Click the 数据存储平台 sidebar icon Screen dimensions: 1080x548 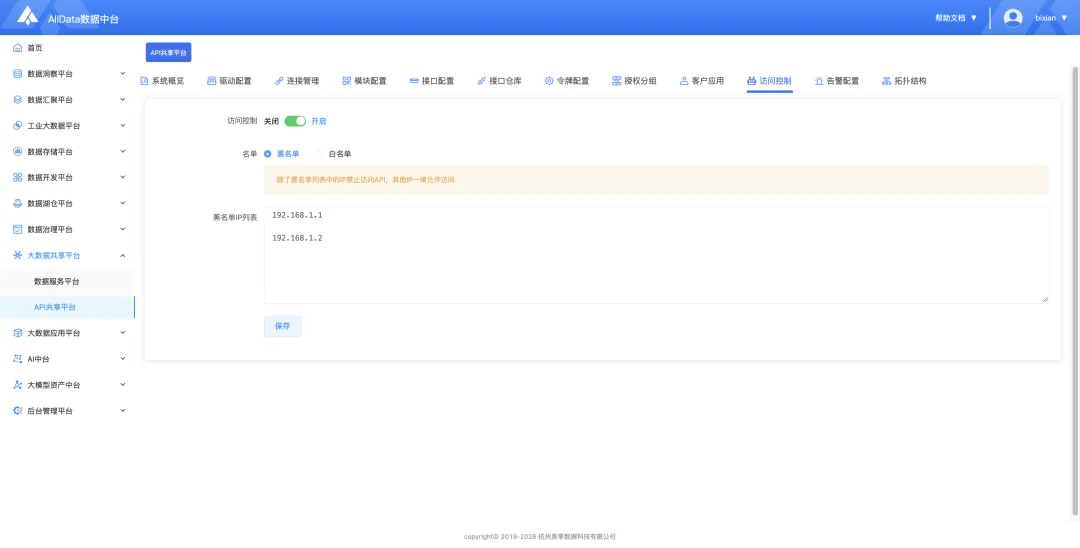point(18,151)
